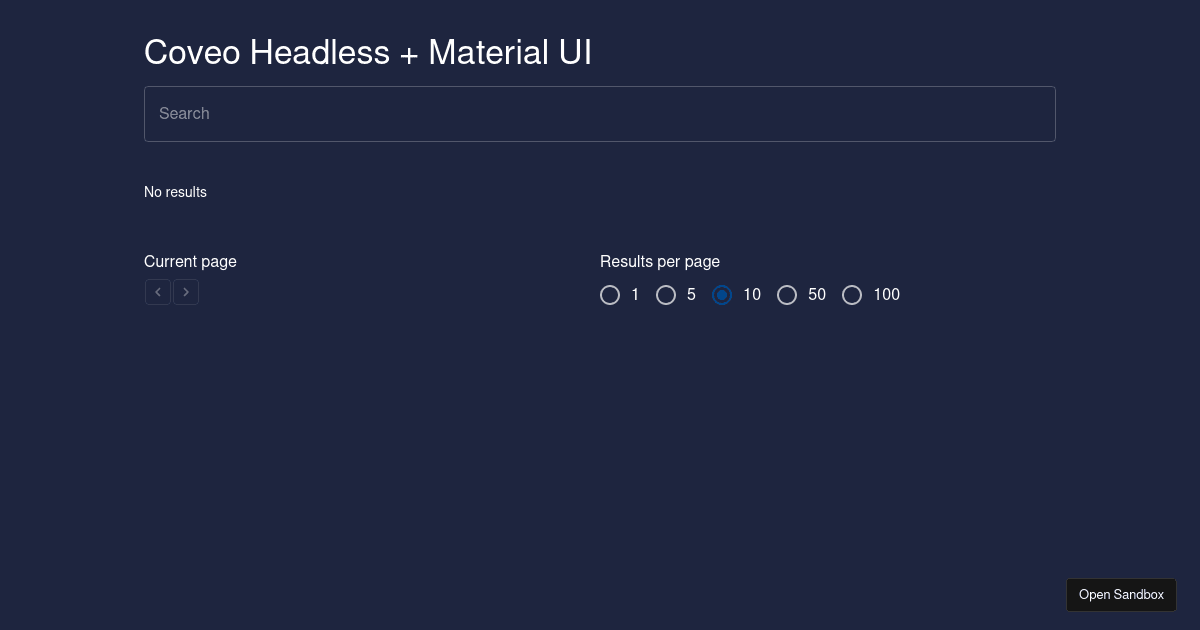Choose '50' results per page
The height and width of the screenshot is (630, 1200).
pos(787,295)
